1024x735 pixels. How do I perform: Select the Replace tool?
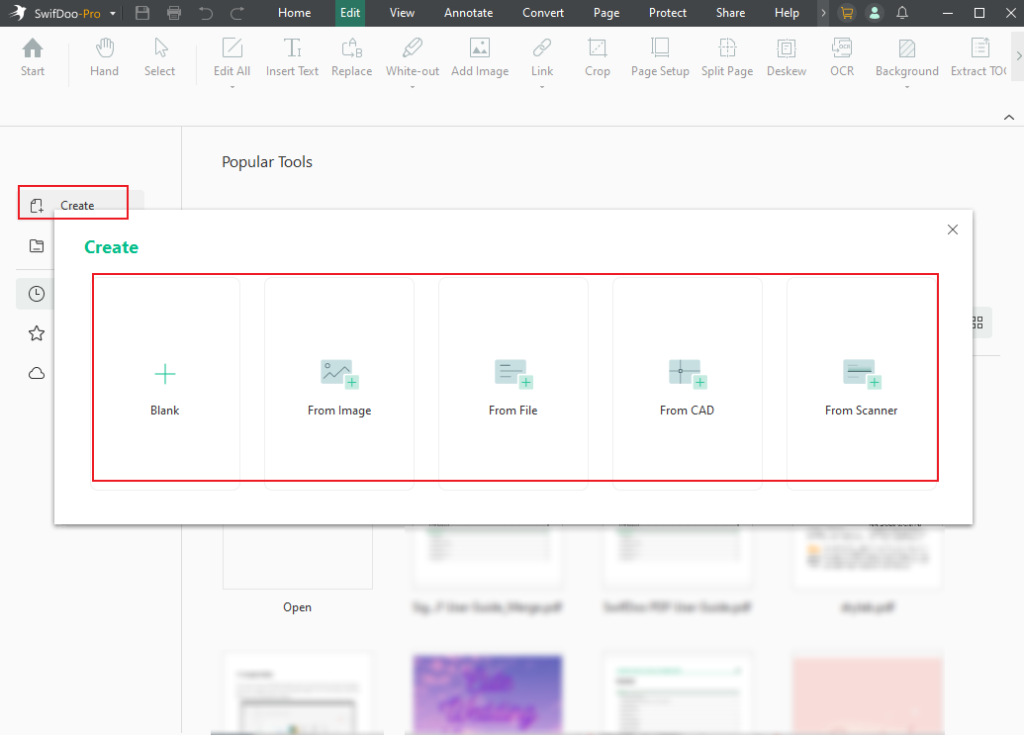(x=351, y=57)
